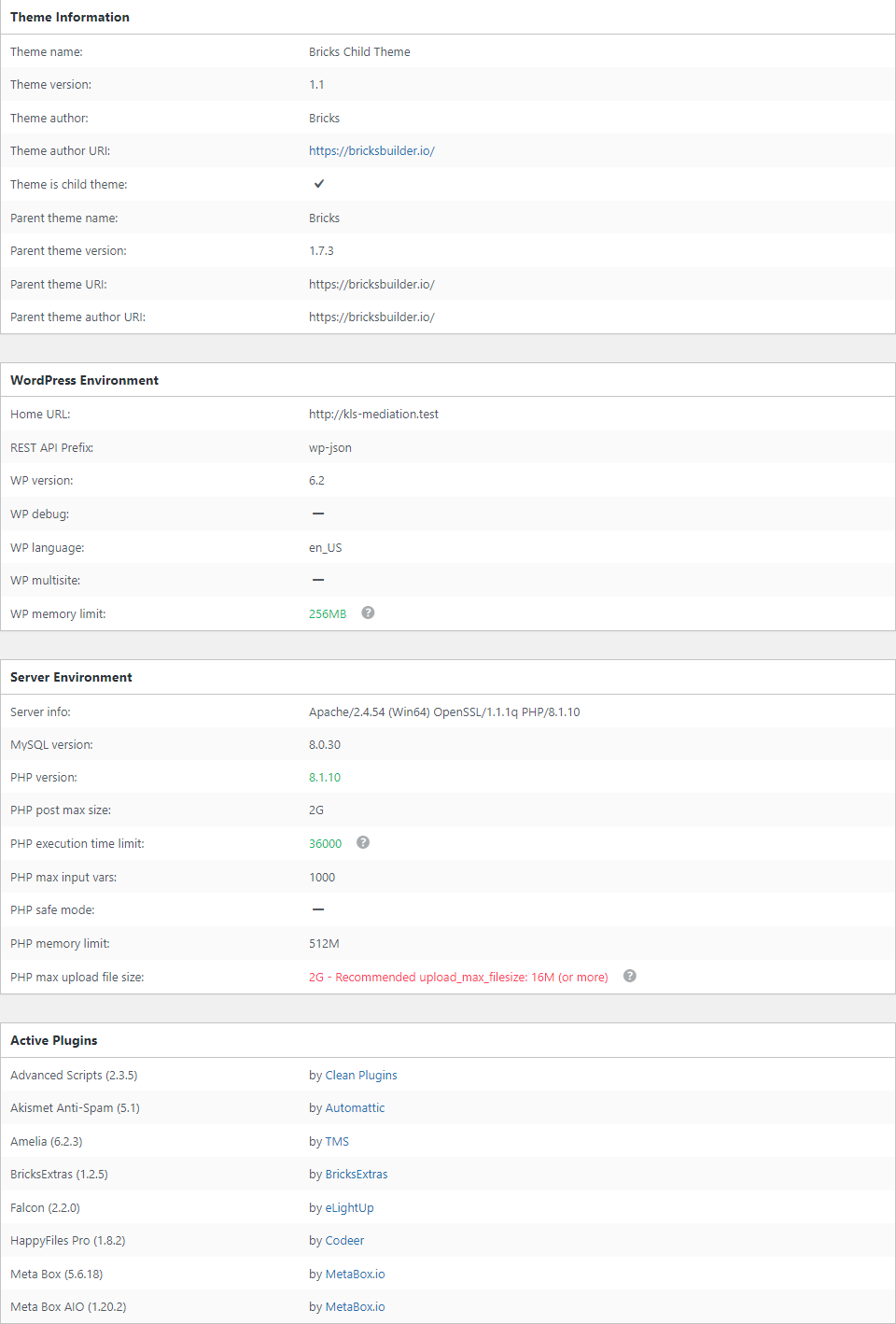Select the Parent theme name Bricks value
The height and width of the screenshot is (1324, 896).
[324, 218]
